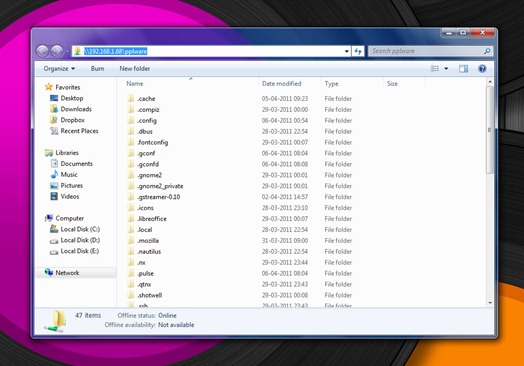This screenshot has height=366, width=524.
Task: Select the .pulse folder name
Action: click(x=145, y=273)
